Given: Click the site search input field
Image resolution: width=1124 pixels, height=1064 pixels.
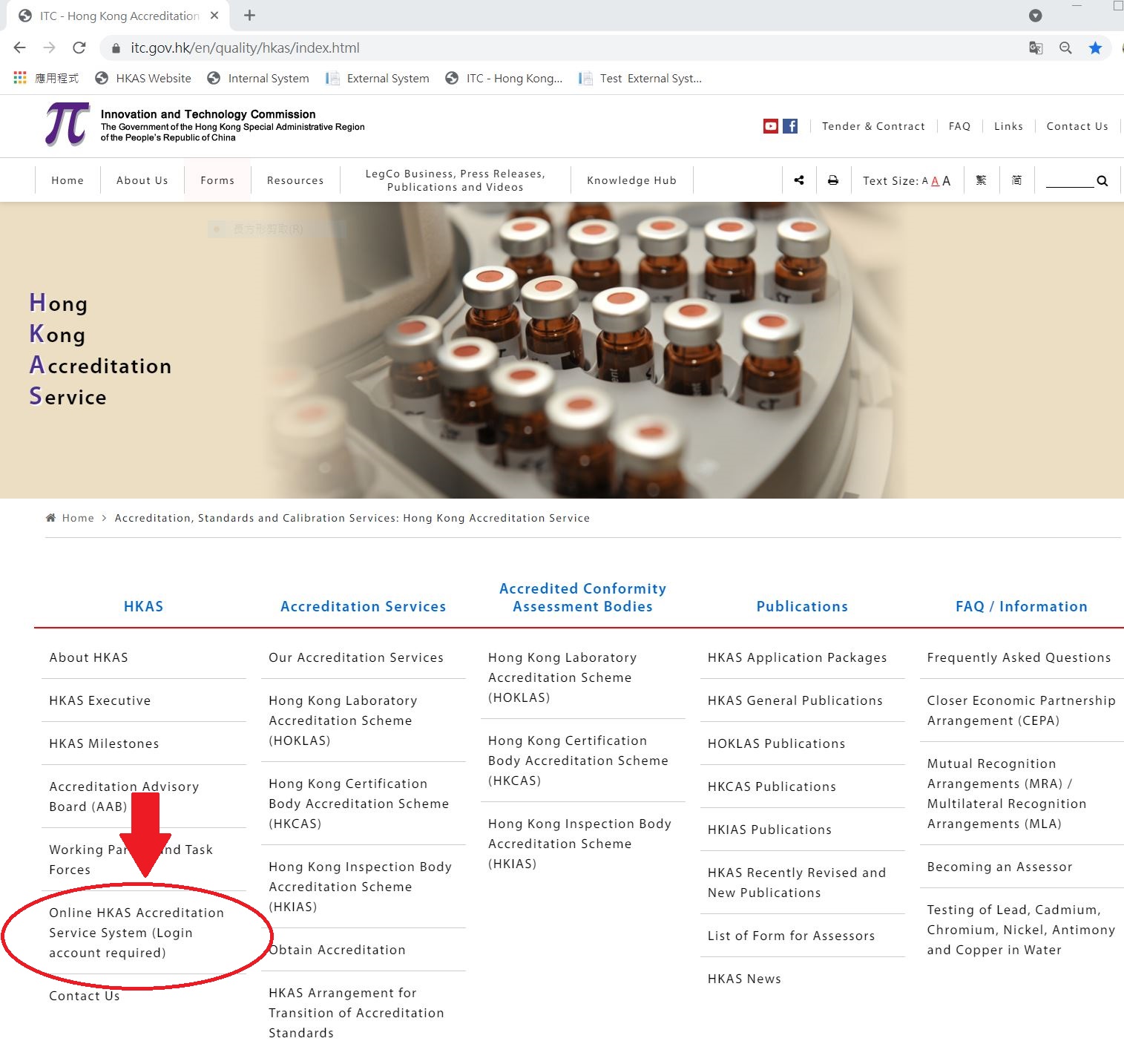Looking at the screenshot, I should coord(1069,180).
